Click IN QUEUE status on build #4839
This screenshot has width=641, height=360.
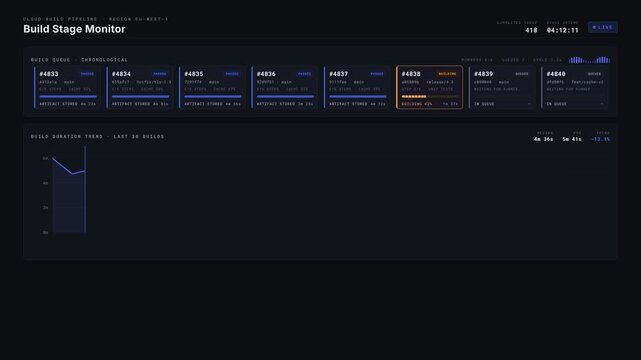[x=484, y=104]
